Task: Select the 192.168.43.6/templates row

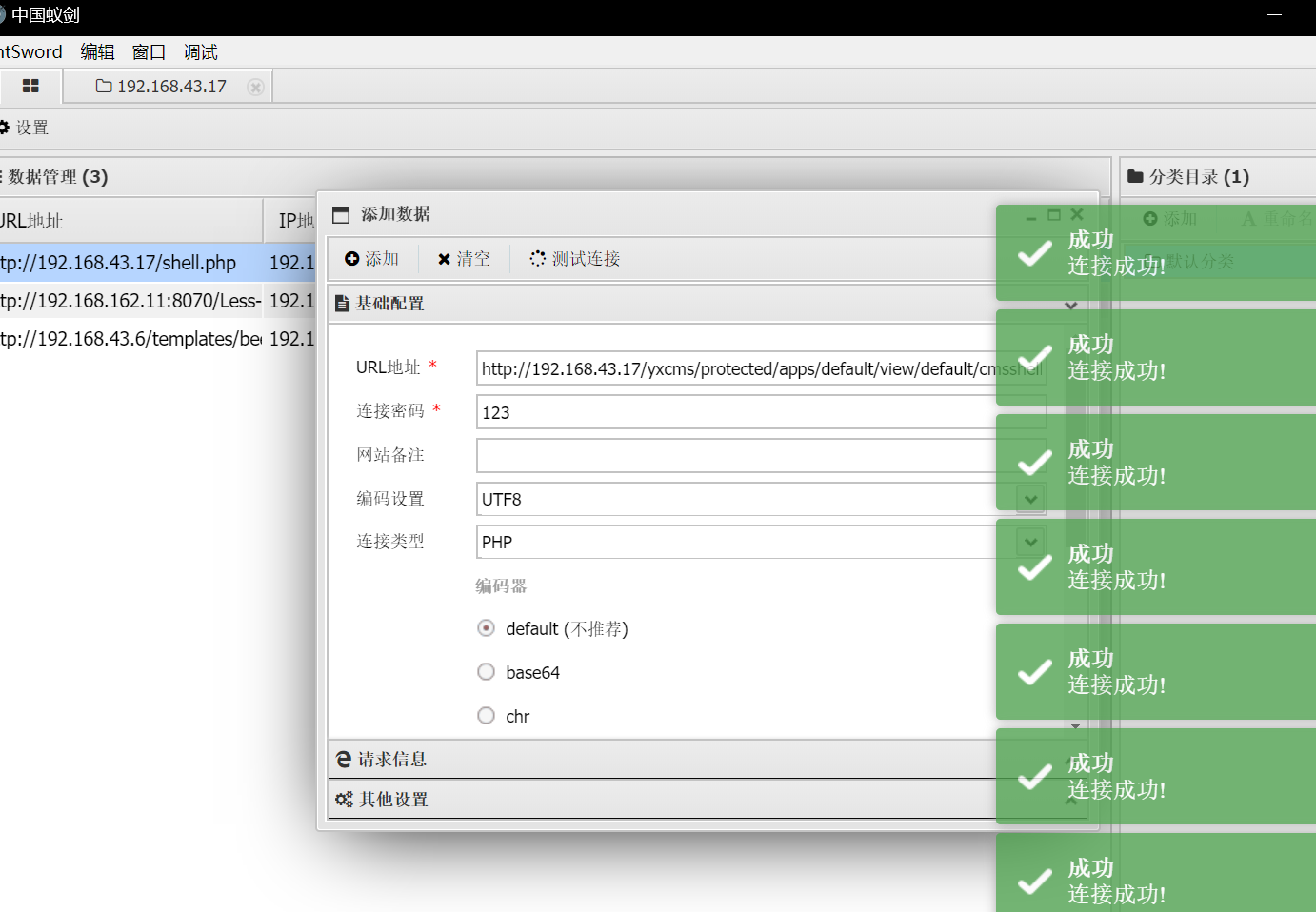Action: [157, 339]
